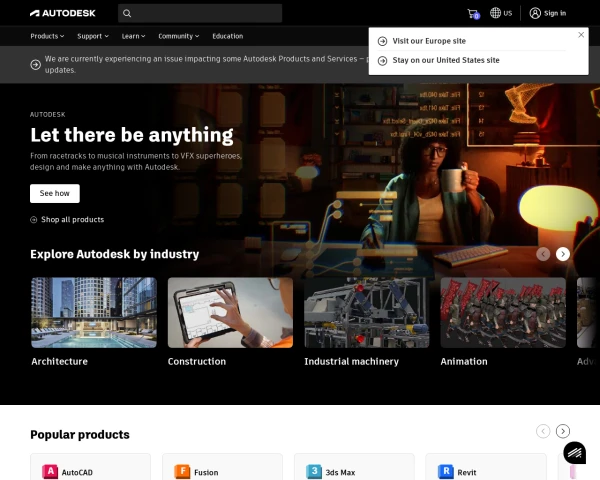
Task: Select Visit our Europe site
Action: (429, 41)
